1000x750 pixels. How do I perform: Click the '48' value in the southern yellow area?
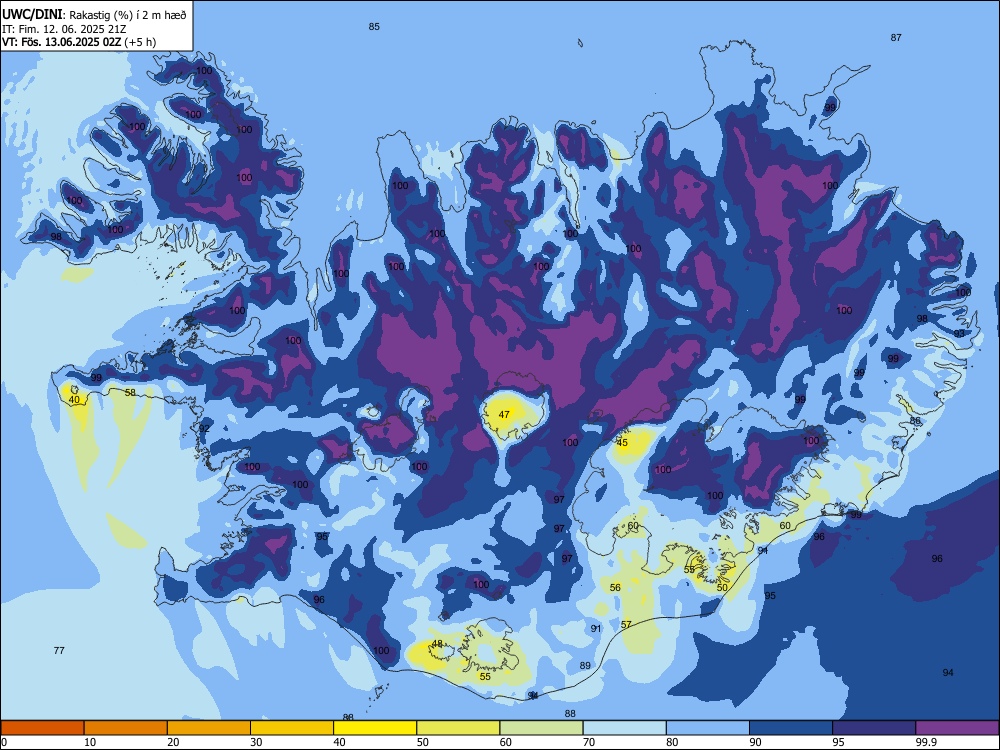437,643
